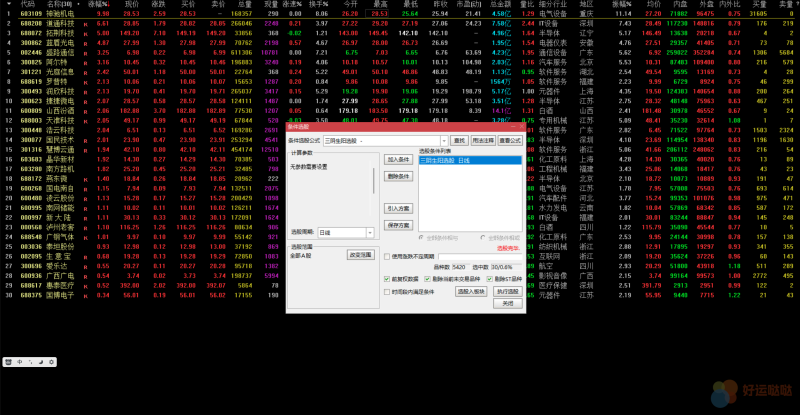Sort by the 总金额 column header
Screen dimensions: 800x415
point(501,4)
